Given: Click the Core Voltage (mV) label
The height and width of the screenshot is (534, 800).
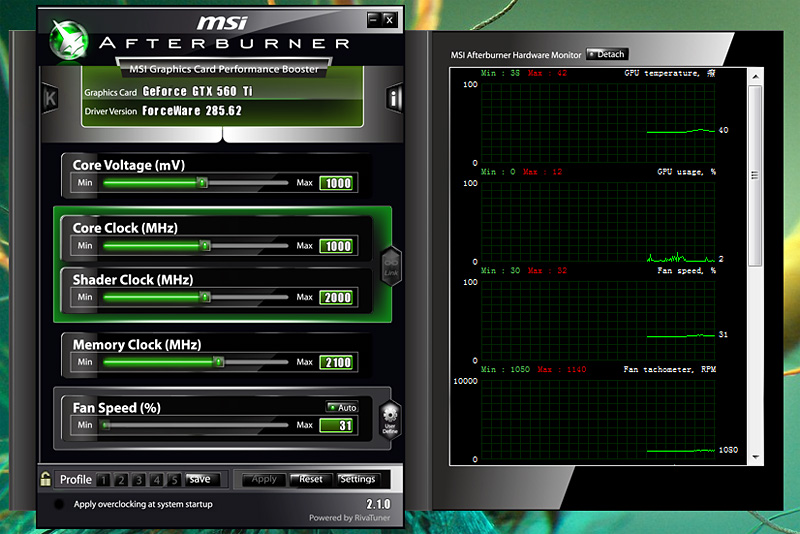Looking at the screenshot, I should coord(129,165).
